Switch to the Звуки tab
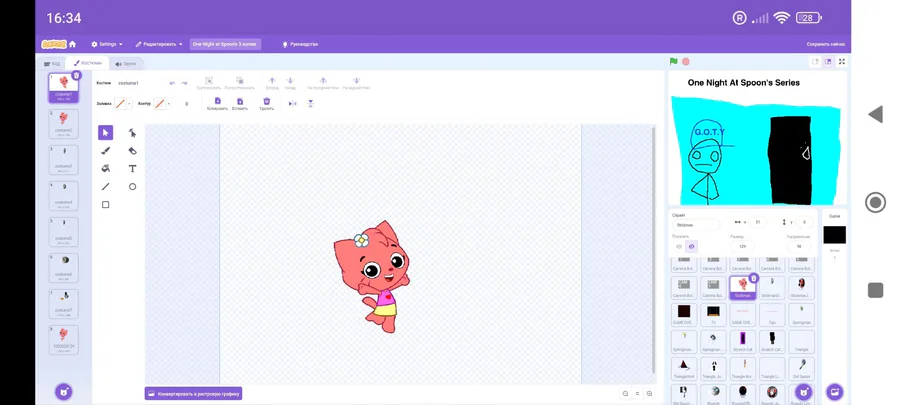The width and height of the screenshot is (900, 405). (x=126, y=64)
